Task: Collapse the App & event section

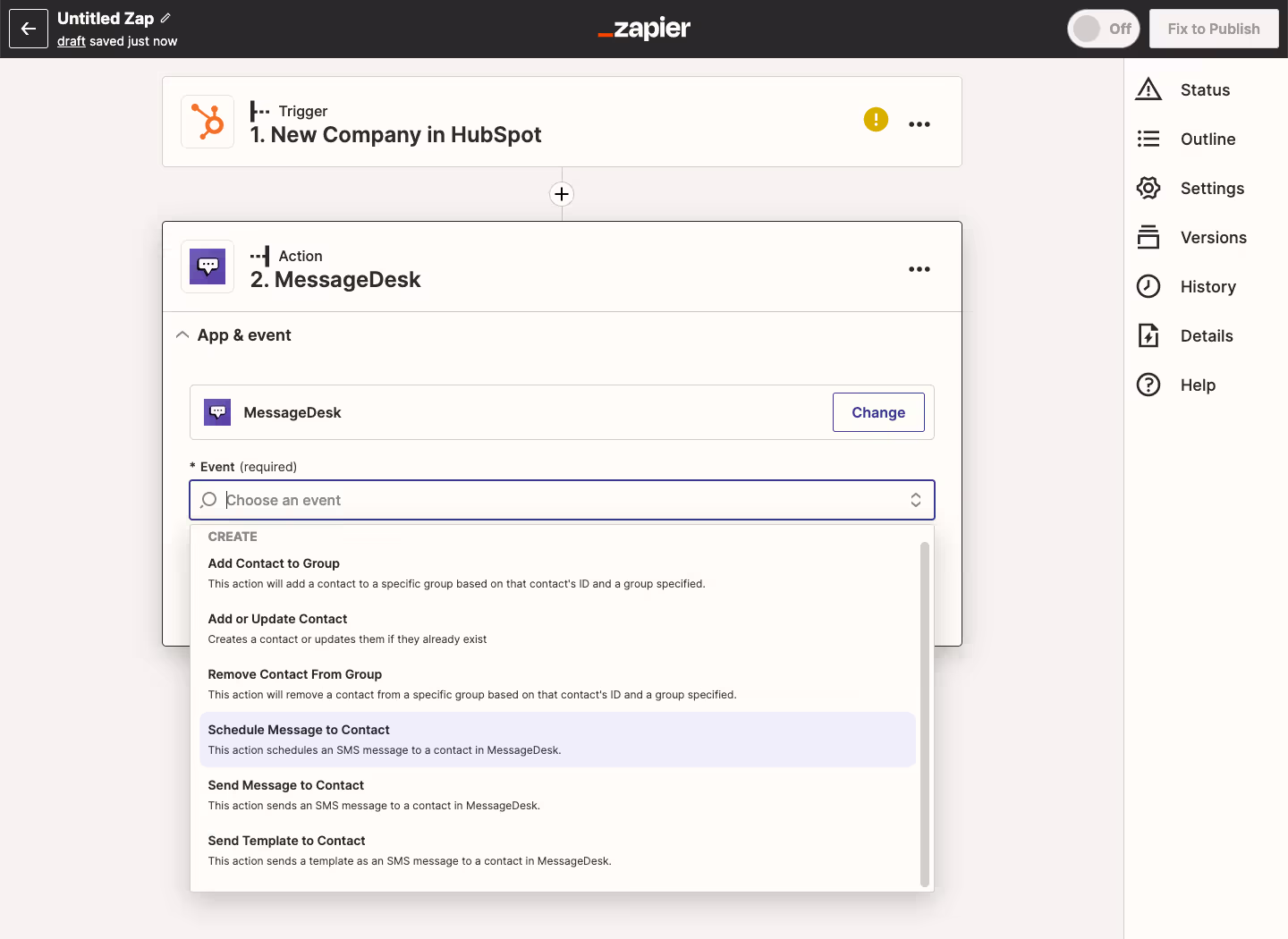Action: tap(182, 334)
